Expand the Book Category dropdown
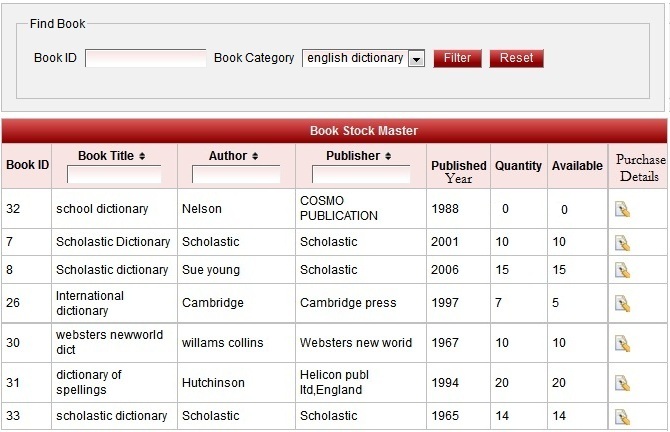Viewport: 670px width, 432px height. point(416,59)
